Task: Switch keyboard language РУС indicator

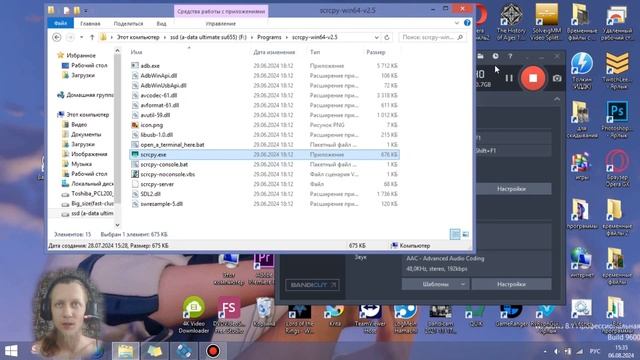Action: pos(595,351)
